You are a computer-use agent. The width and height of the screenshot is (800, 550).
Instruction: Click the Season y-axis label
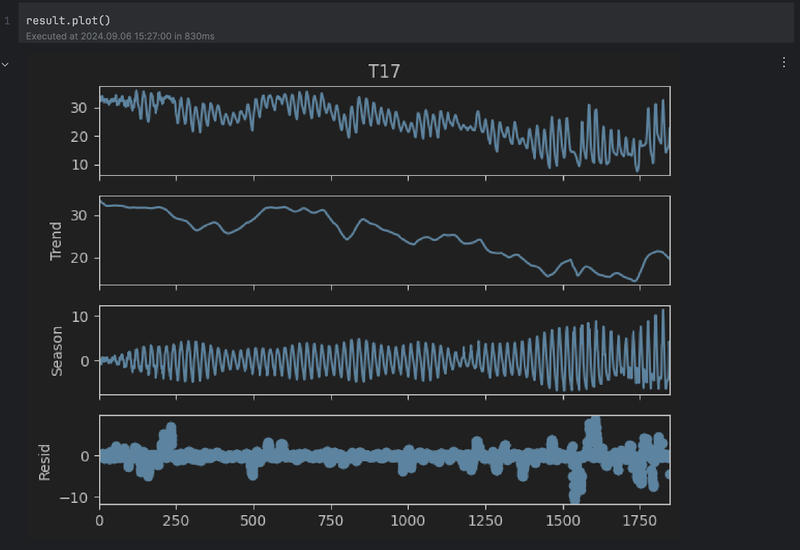click(x=57, y=351)
